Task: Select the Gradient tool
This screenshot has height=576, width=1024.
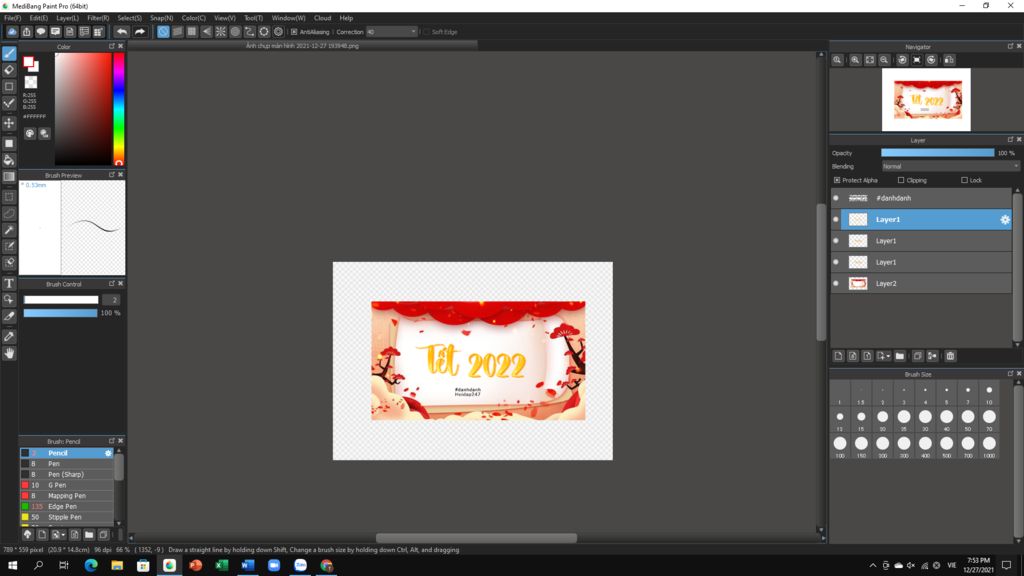Action: click(x=9, y=176)
